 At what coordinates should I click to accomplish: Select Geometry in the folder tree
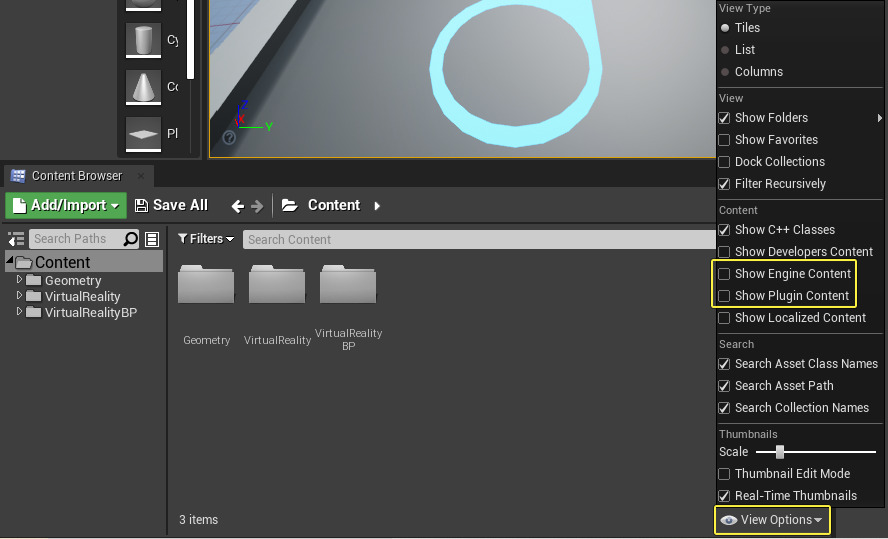tap(73, 280)
